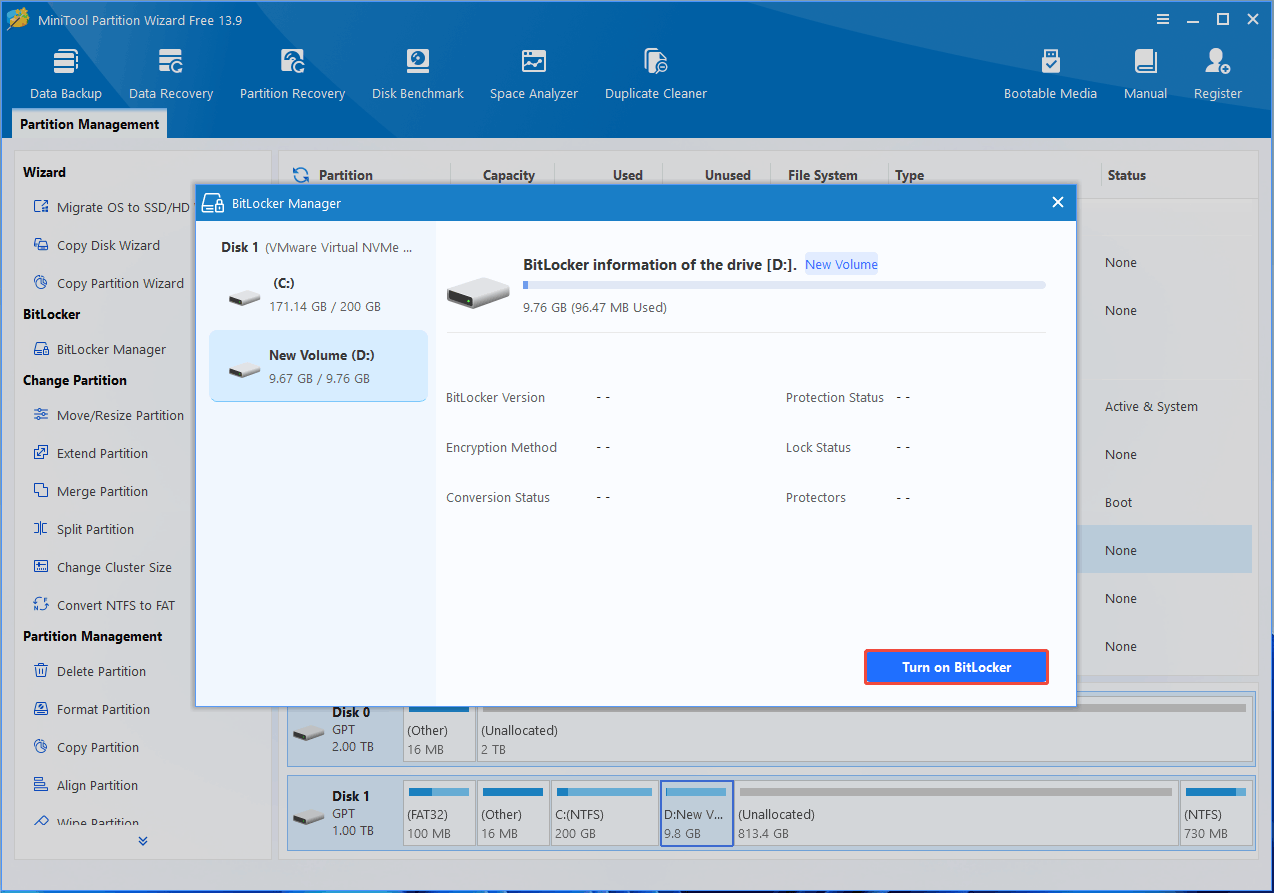Launch Partition Recovery
The height and width of the screenshot is (893, 1274).
292,74
